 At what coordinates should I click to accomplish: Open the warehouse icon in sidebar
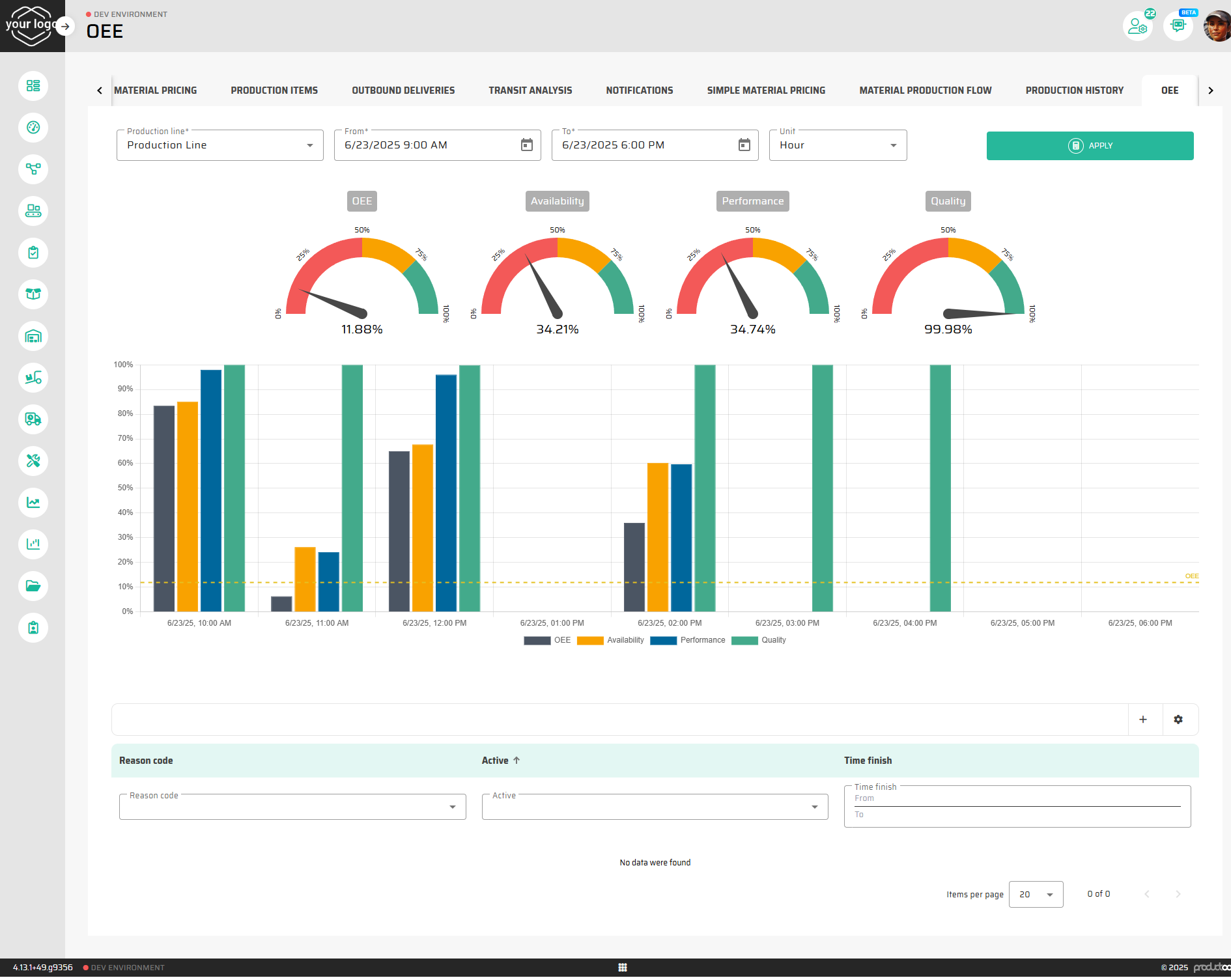pyautogui.click(x=33, y=336)
